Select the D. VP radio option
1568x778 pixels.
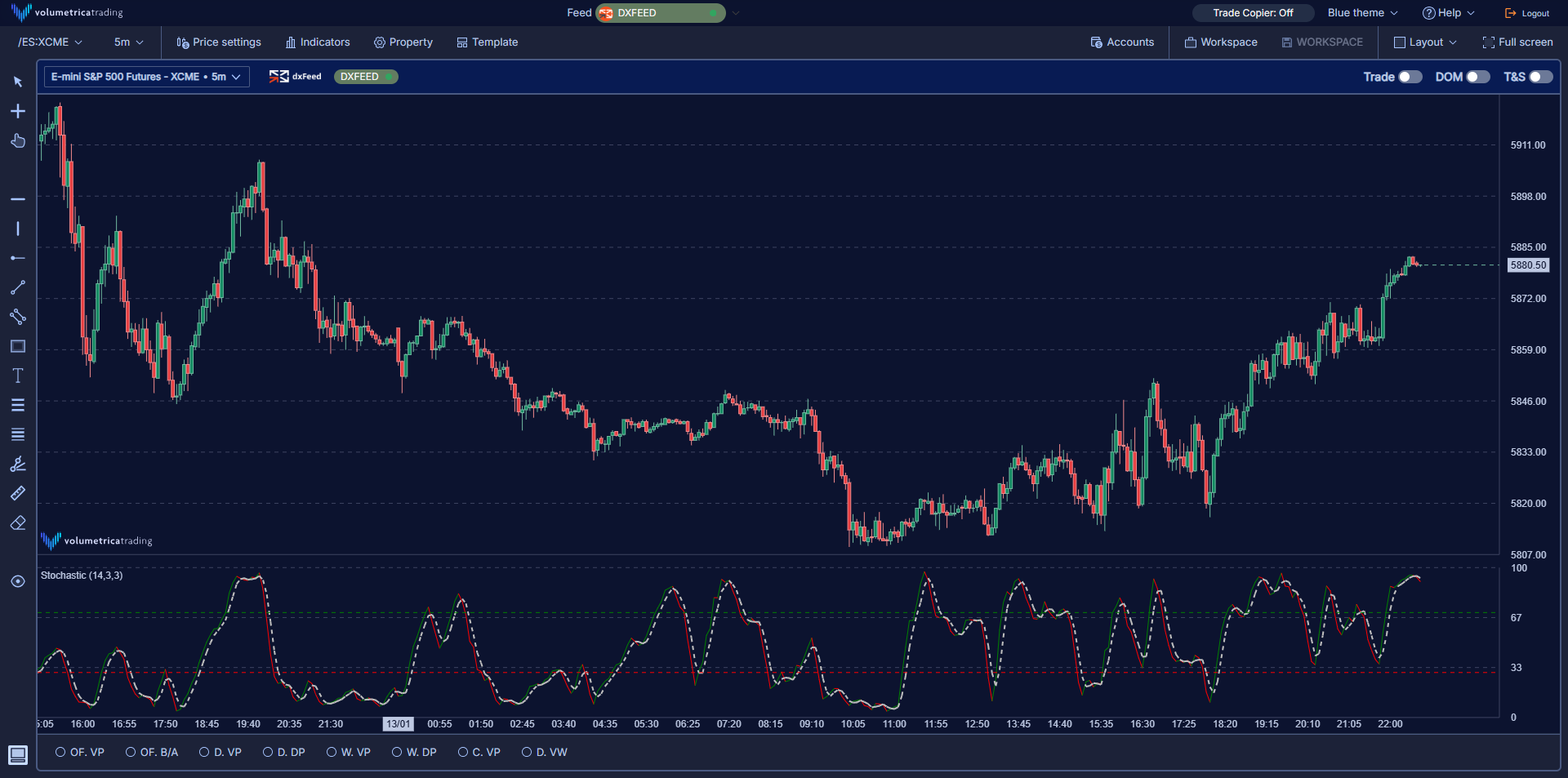point(204,752)
